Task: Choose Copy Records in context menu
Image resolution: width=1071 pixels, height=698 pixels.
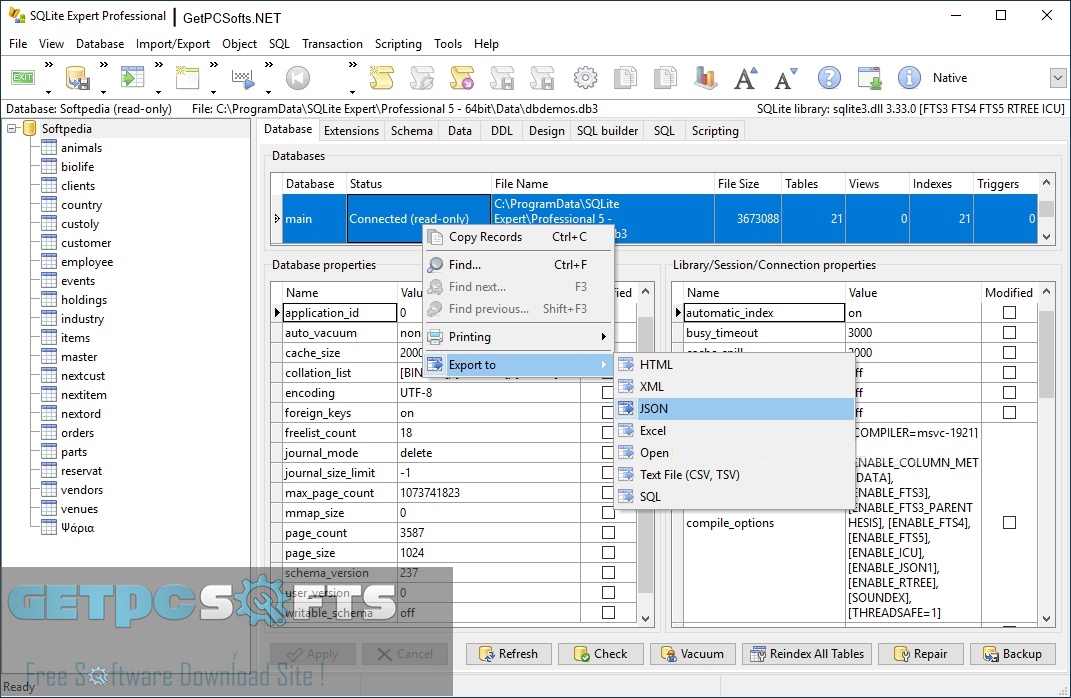Action: point(518,237)
